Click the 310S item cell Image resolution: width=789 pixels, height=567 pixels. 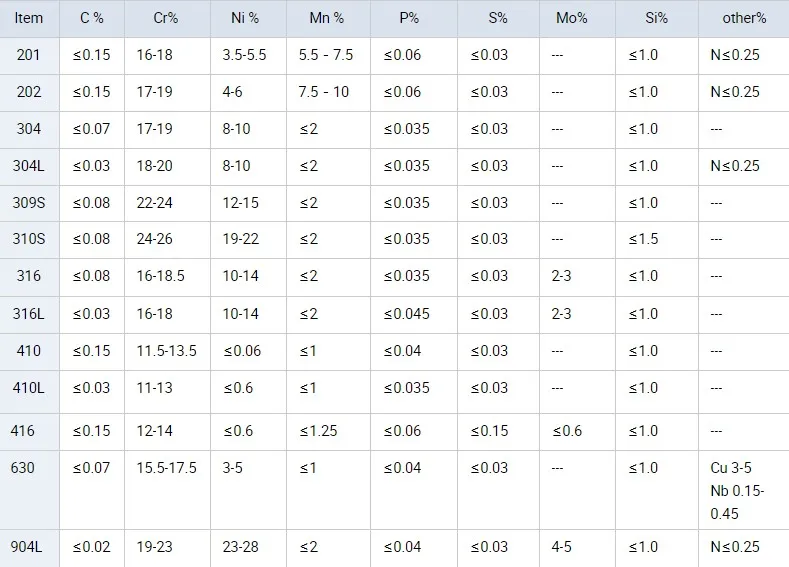tap(29, 239)
